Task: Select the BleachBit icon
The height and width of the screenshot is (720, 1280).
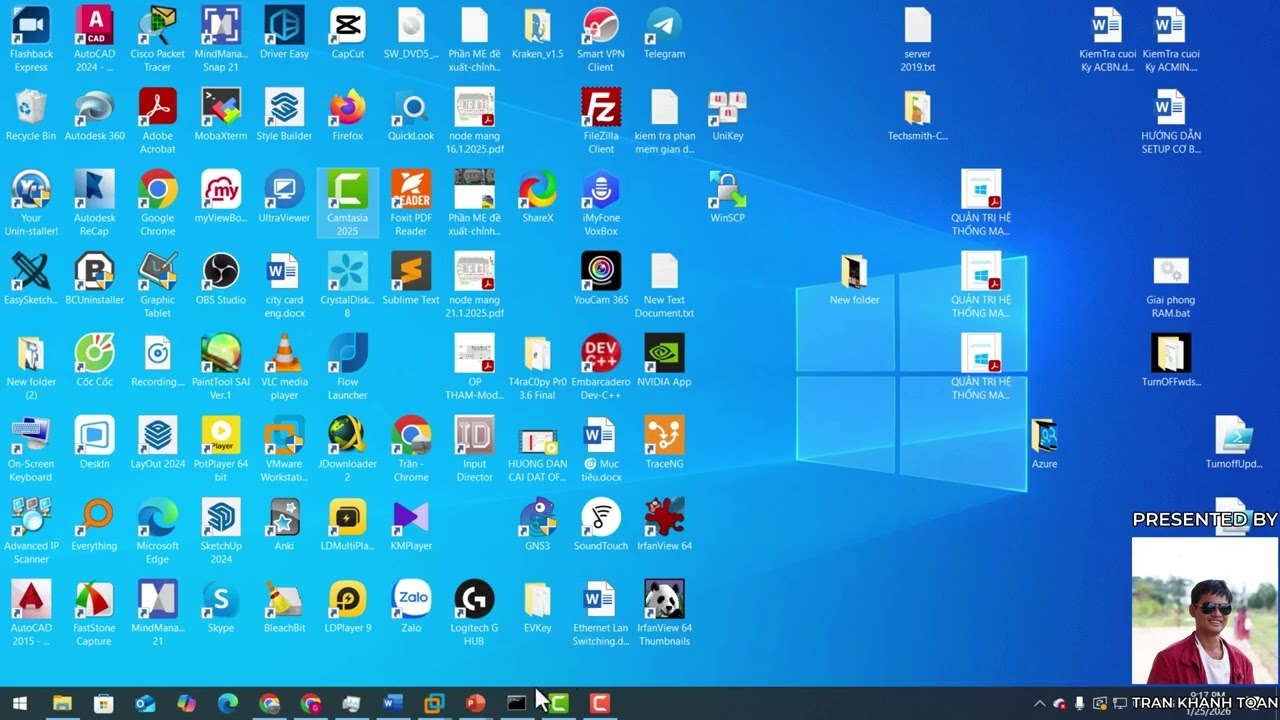Action: click(x=284, y=607)
